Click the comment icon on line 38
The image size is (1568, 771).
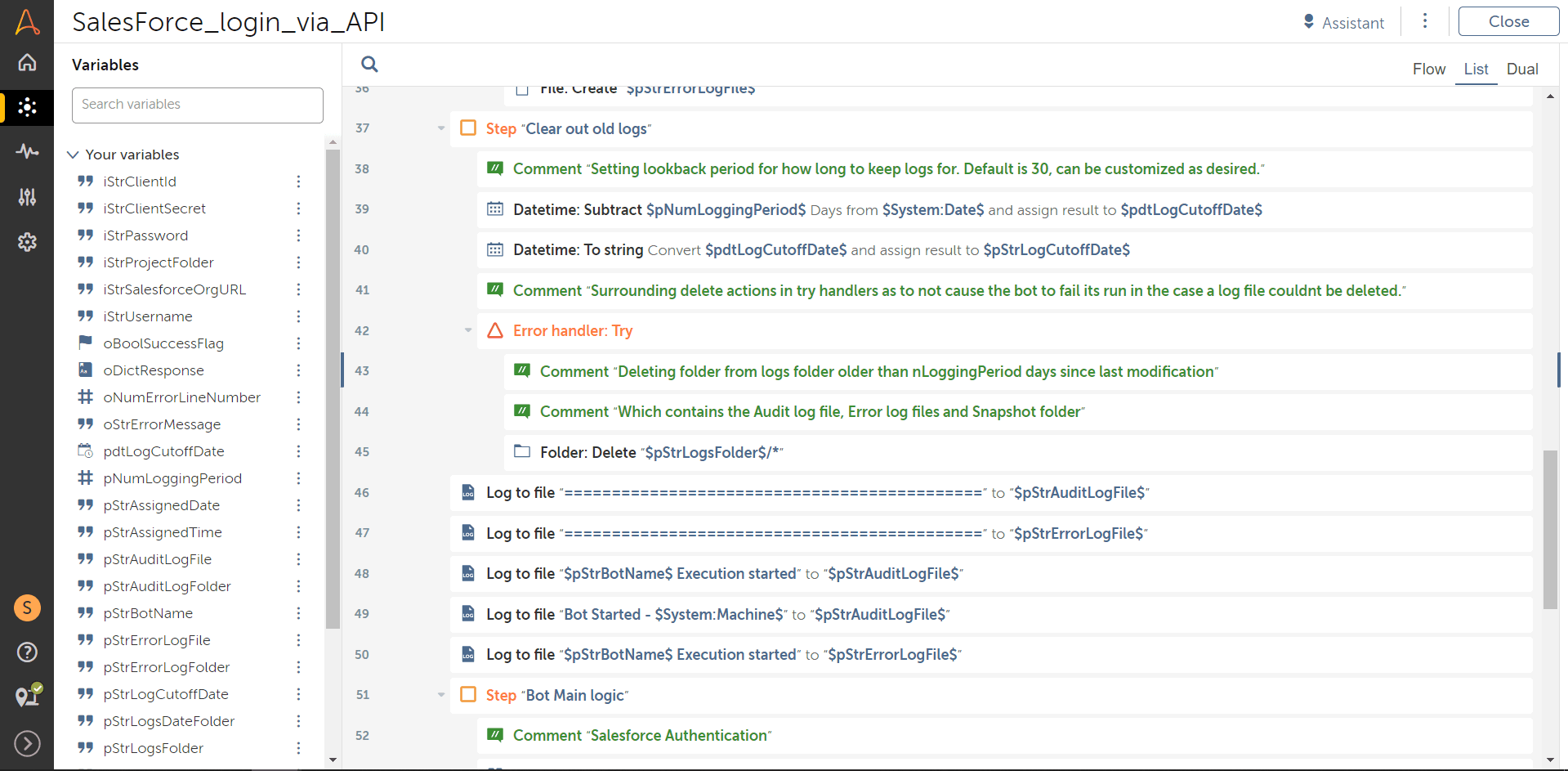click(495, 168)
